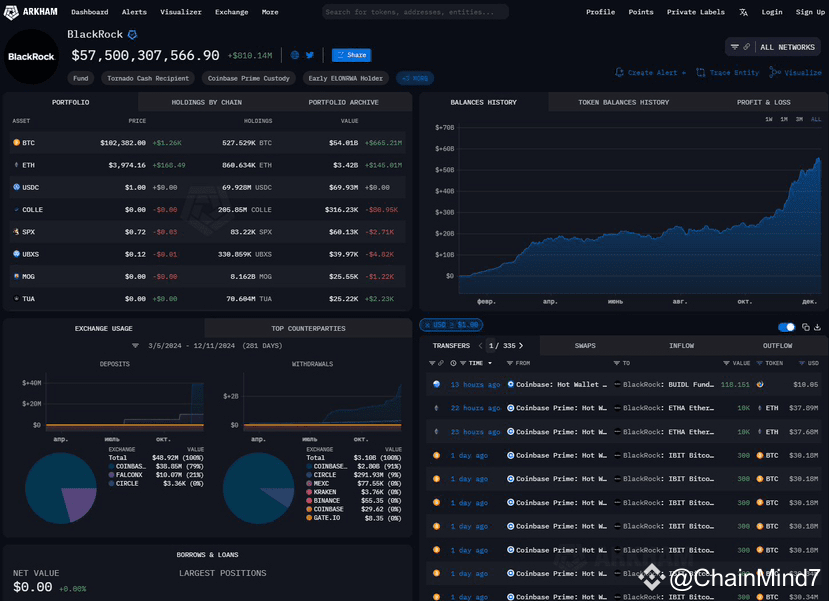Click the Arkham logo in header

pyautogui.click(x=31, y=12)
